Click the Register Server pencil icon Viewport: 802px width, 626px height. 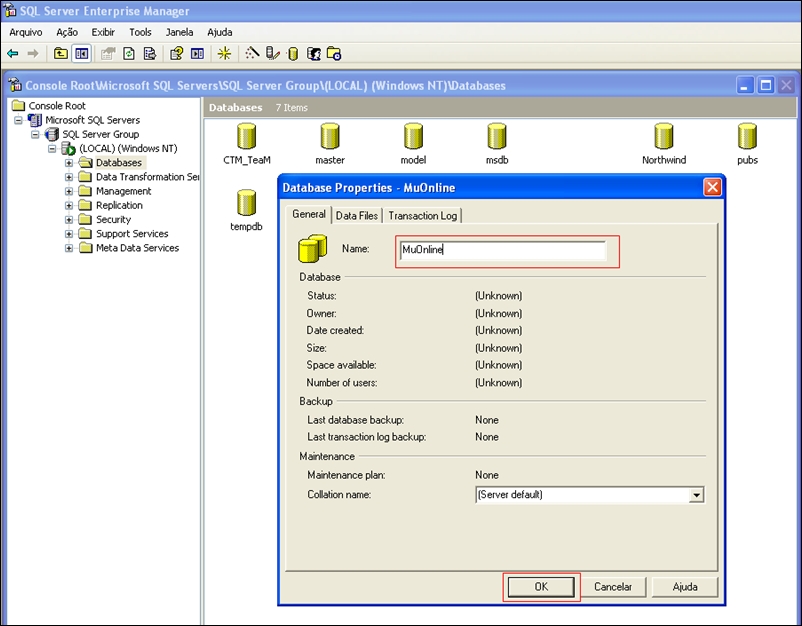click(273, 53)
